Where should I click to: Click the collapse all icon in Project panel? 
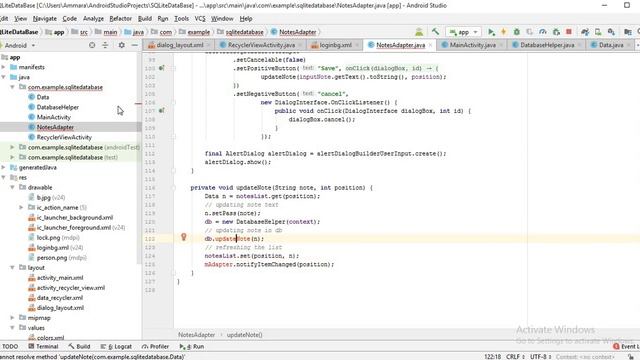pos(105,45)
